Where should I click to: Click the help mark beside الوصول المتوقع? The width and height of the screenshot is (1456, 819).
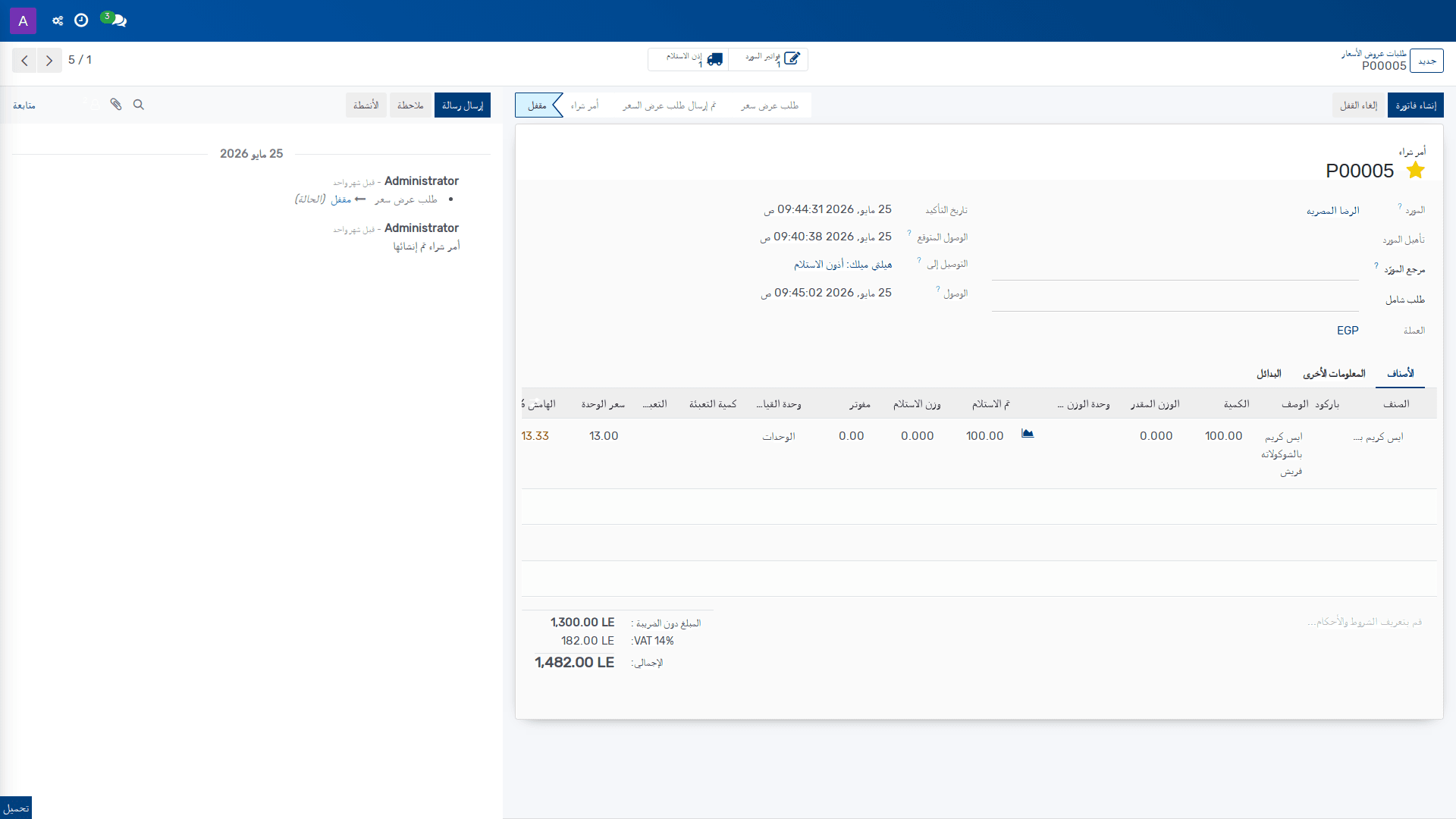pos(909,233)
